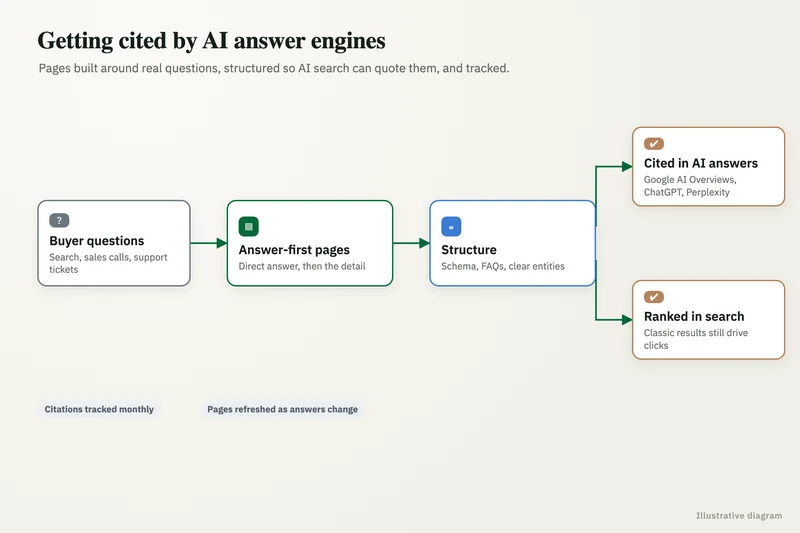The image size is (800, 533).
Task: Click the 'Illustrative diagram' caption
Action: 739,516
